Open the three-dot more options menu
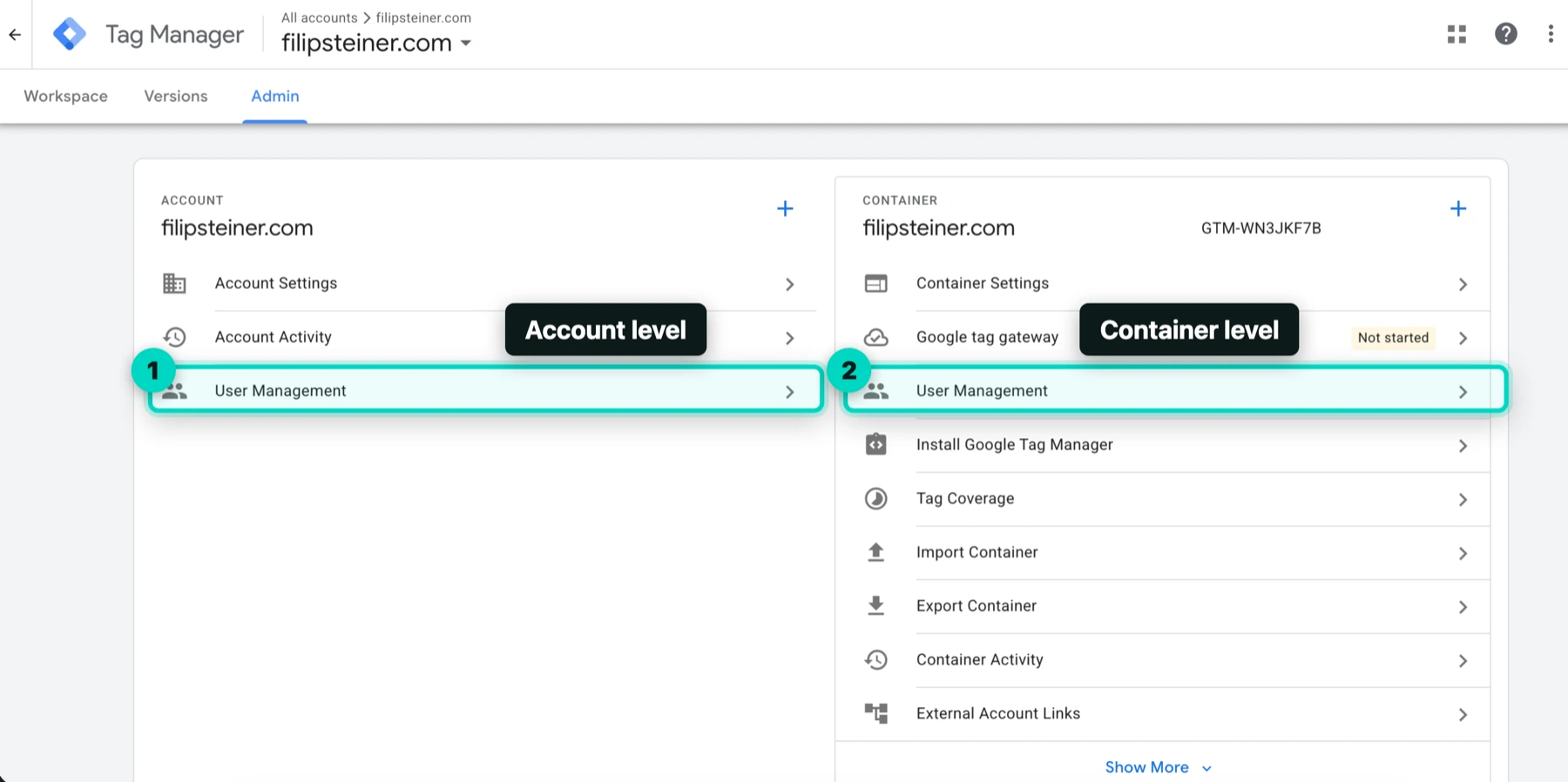 (1551, 34)
